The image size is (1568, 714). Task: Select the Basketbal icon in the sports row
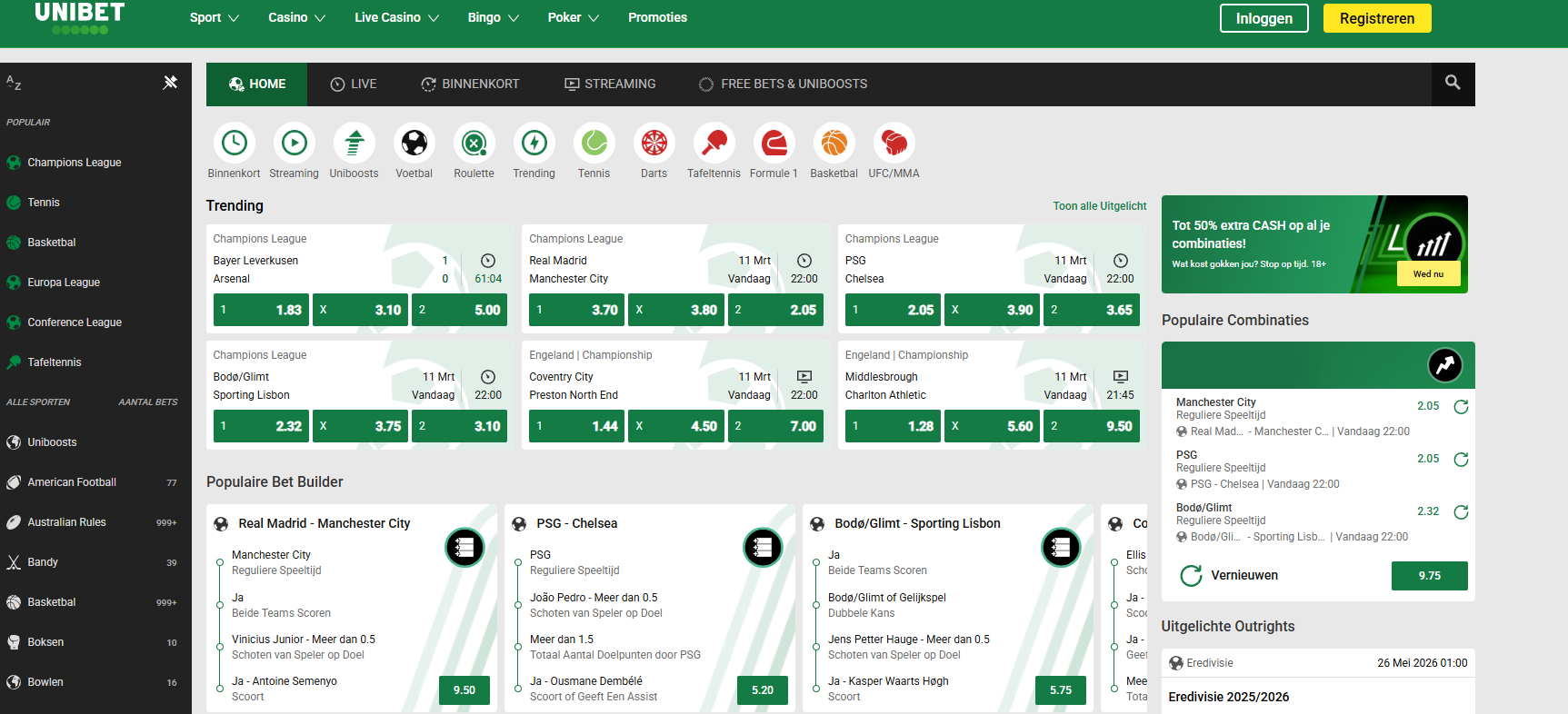834,143
